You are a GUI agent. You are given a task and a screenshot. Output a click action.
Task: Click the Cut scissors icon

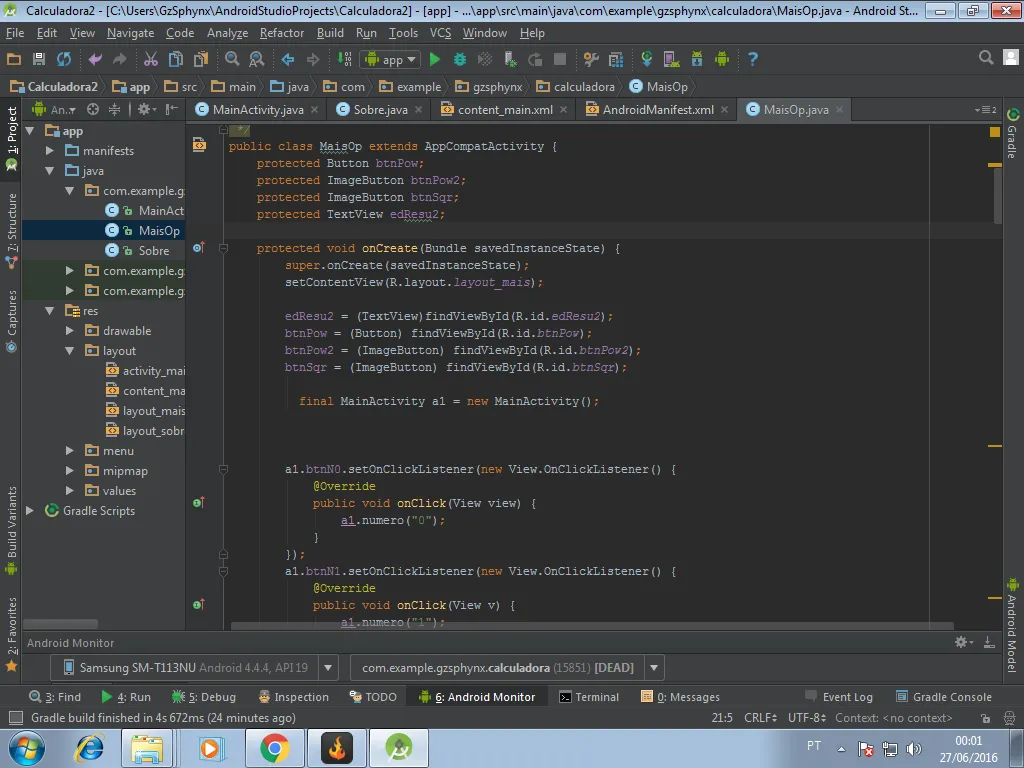pos(151,60)
